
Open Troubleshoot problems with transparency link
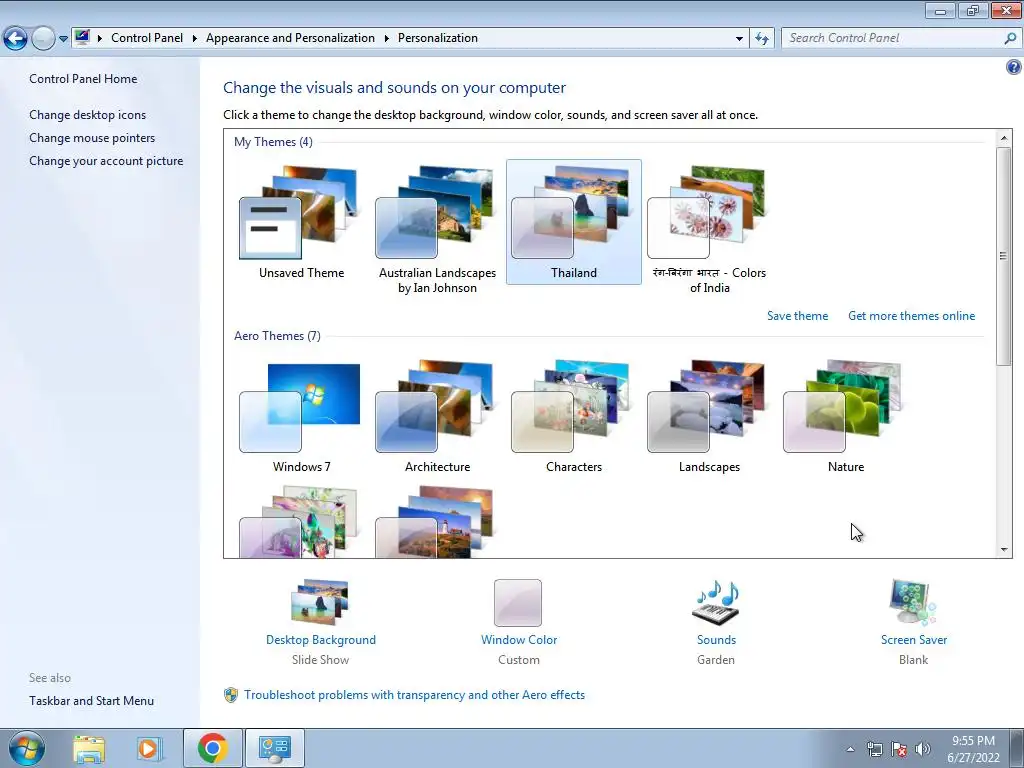[x=414, y=695]
